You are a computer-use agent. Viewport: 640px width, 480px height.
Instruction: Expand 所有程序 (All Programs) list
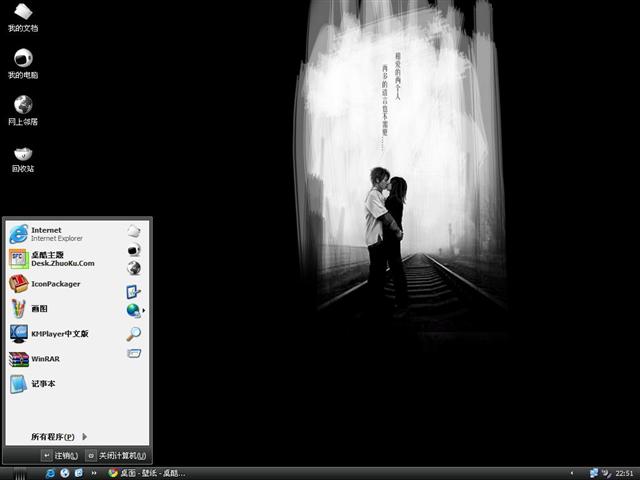click(x=59, y=437)
